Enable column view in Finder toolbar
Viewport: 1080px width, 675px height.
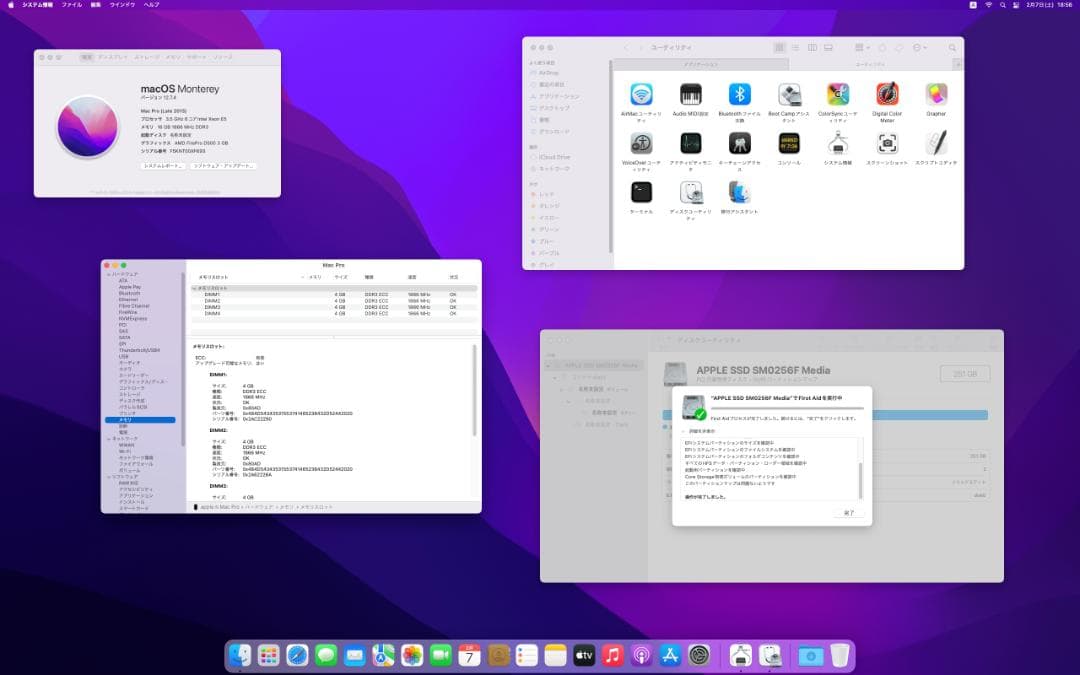[x=813, y=47]
